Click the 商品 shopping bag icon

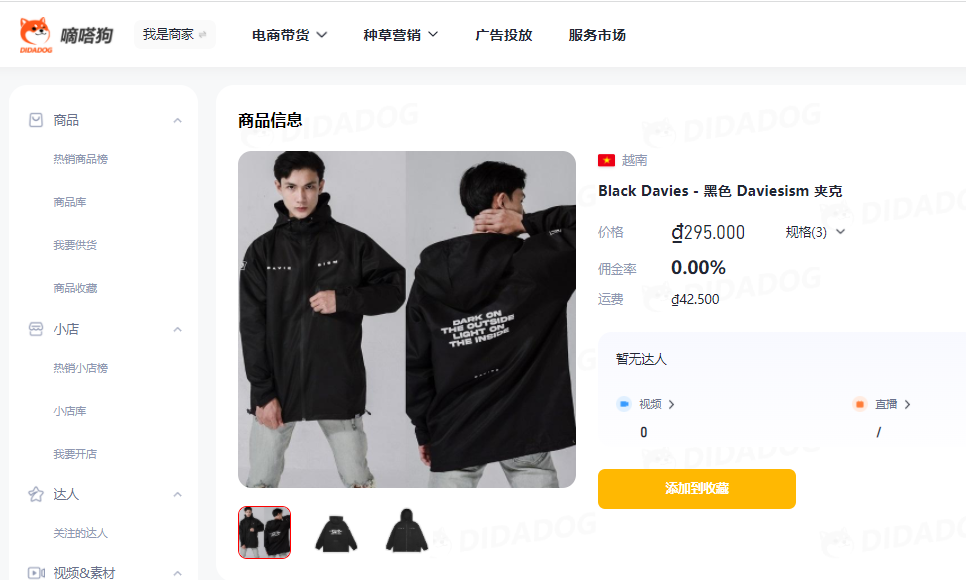(36, 120)
